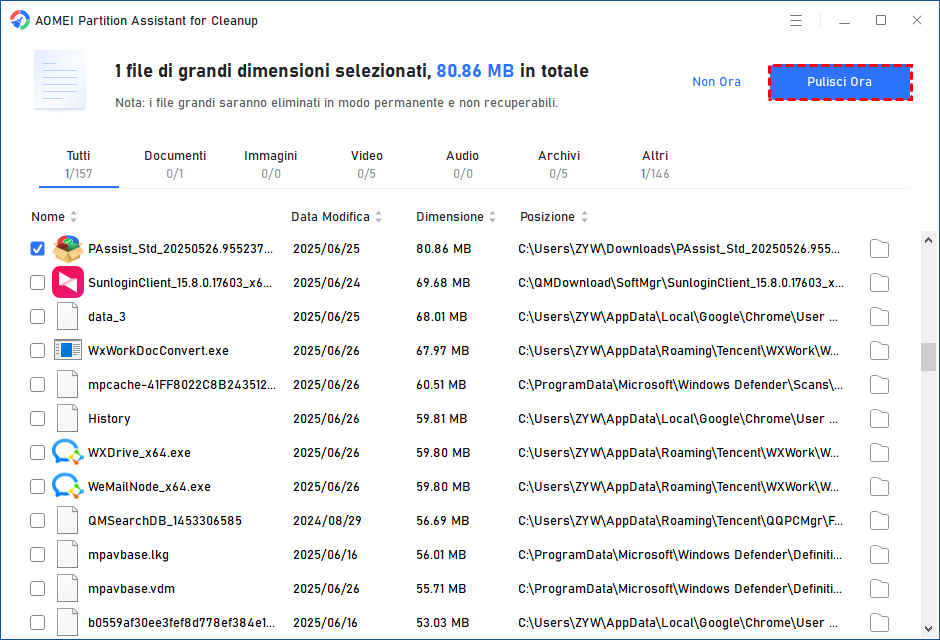Screen dimensions: 940x640
Task: Select the b0559af30ee3fef8 file checkbox
Action: 37,623
